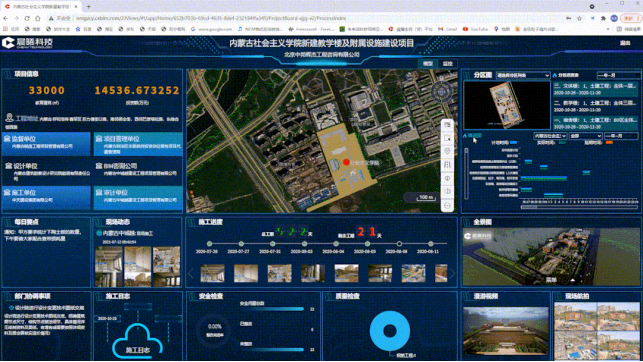Click the Gantt chart horizontal scrollbar
The image size is (643, 362).
[x=579, y=207]
